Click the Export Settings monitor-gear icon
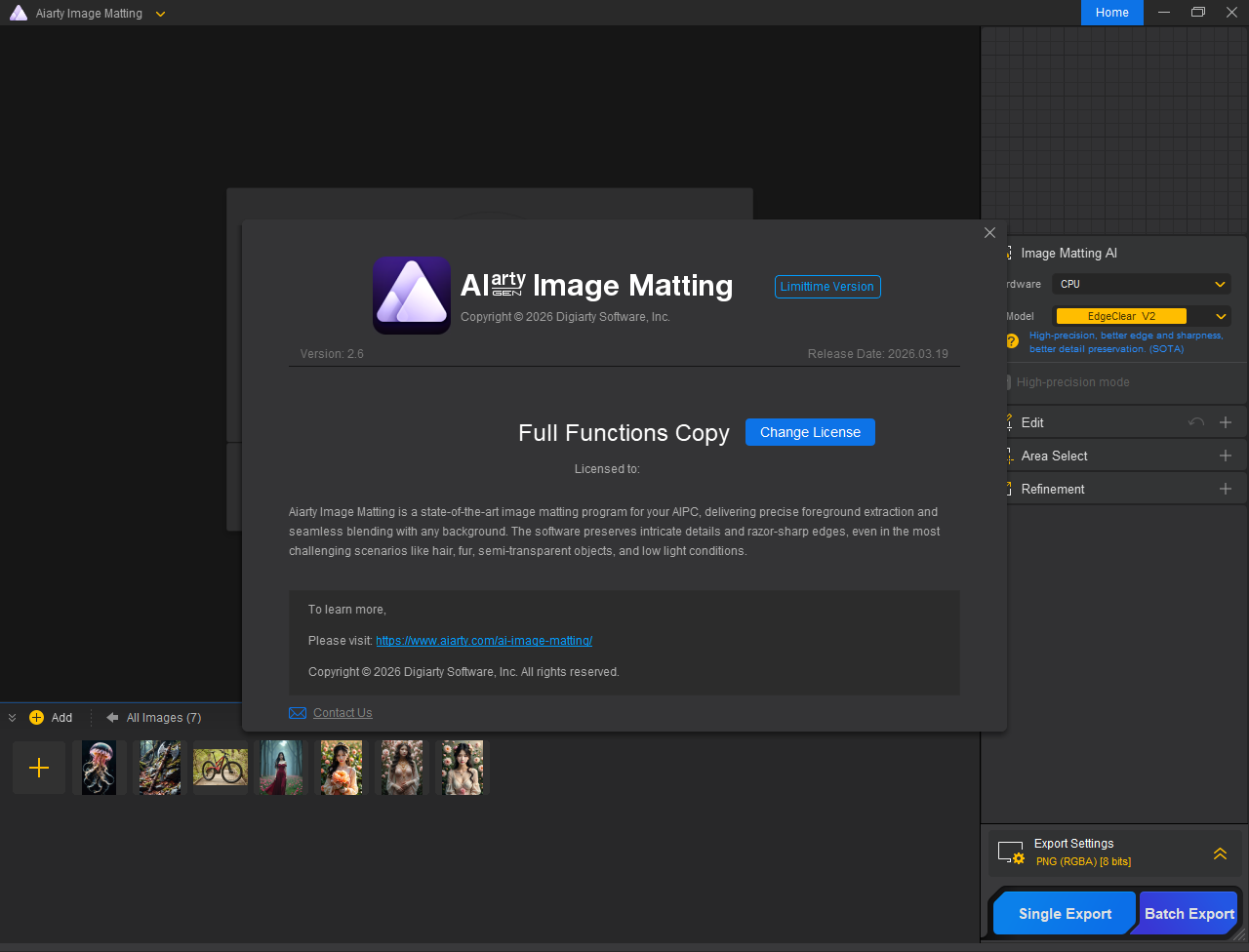 1011,853
